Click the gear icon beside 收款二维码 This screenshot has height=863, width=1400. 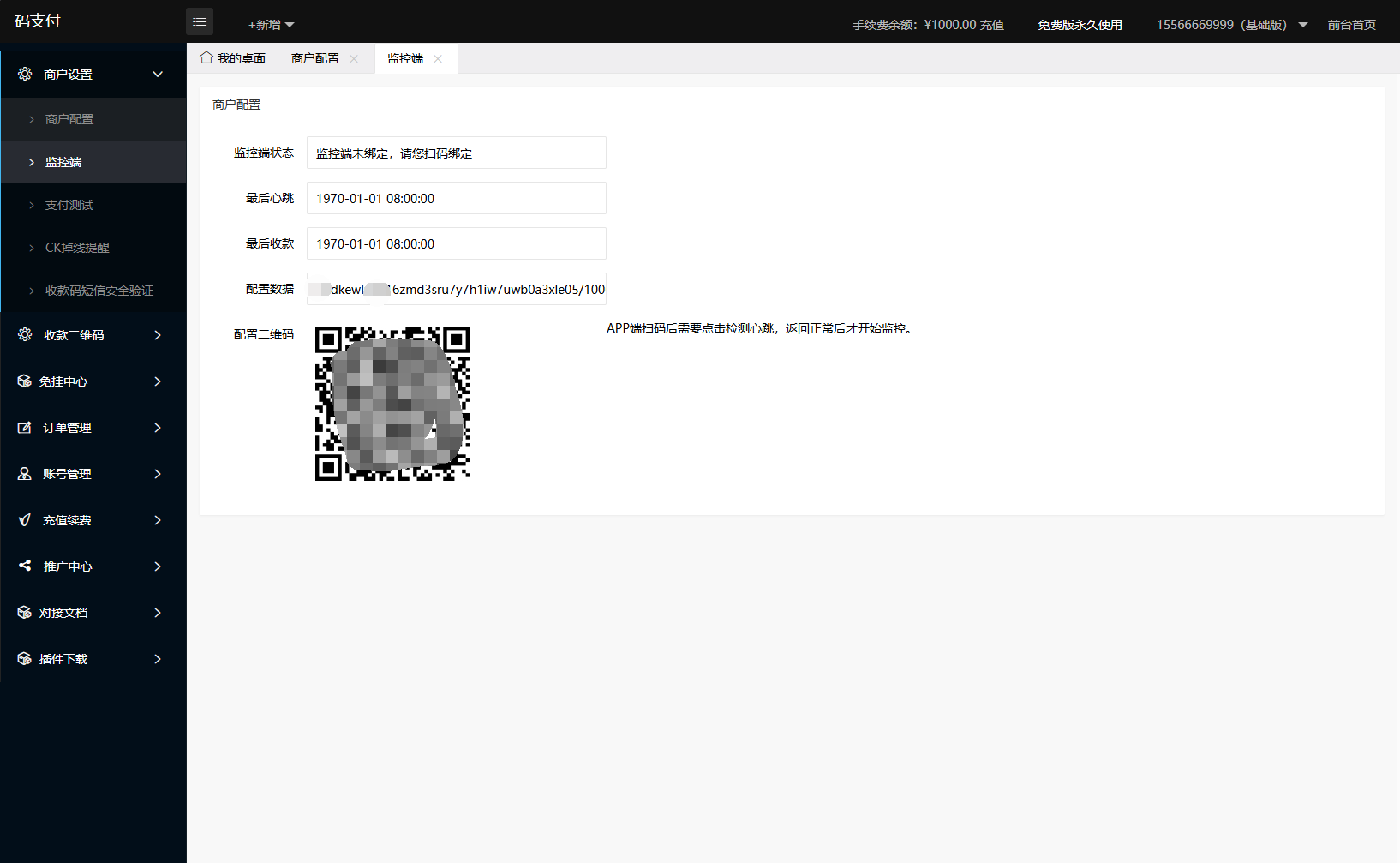point(25,335)
